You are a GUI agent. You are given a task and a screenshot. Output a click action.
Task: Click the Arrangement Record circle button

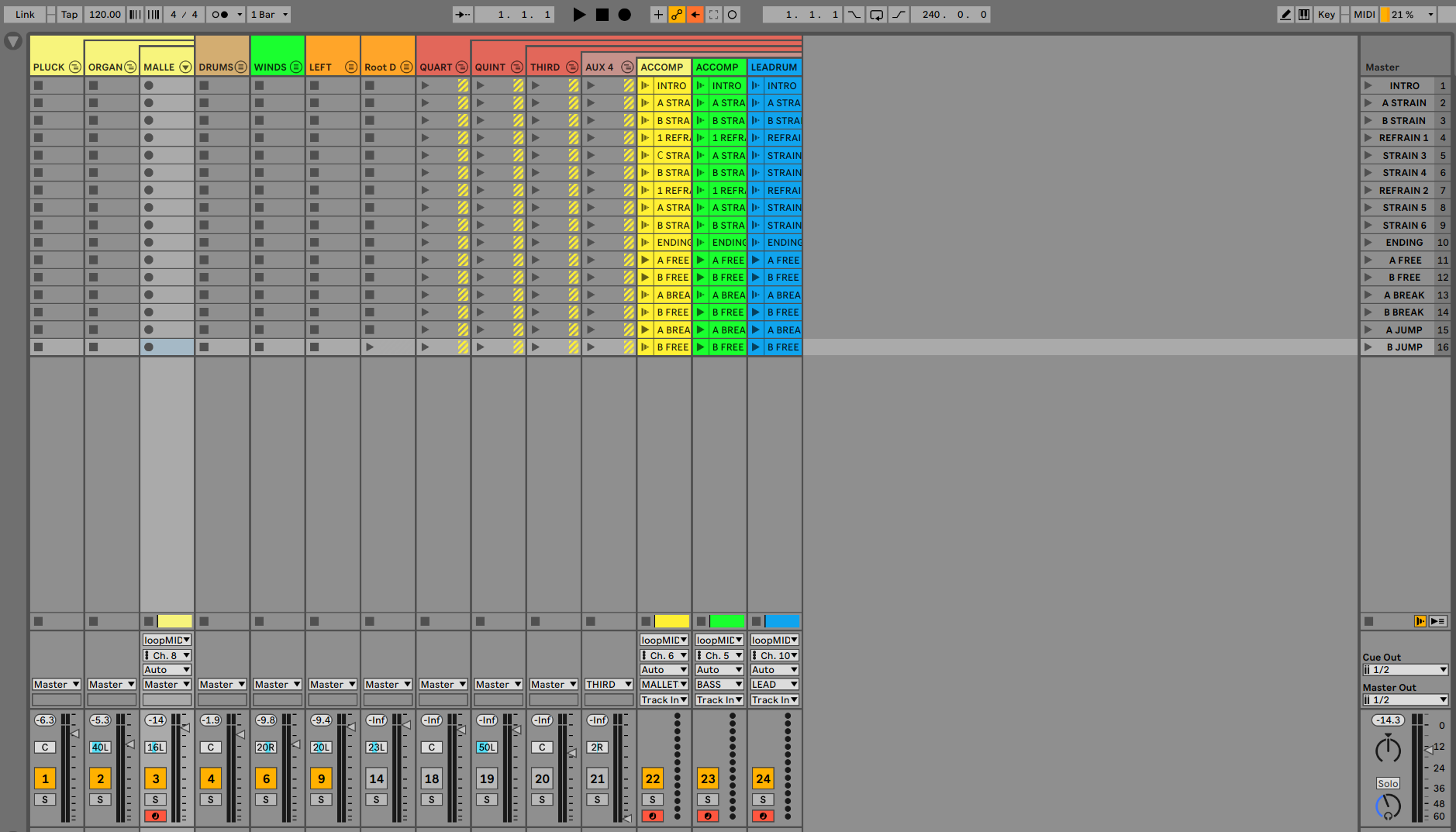625,15
